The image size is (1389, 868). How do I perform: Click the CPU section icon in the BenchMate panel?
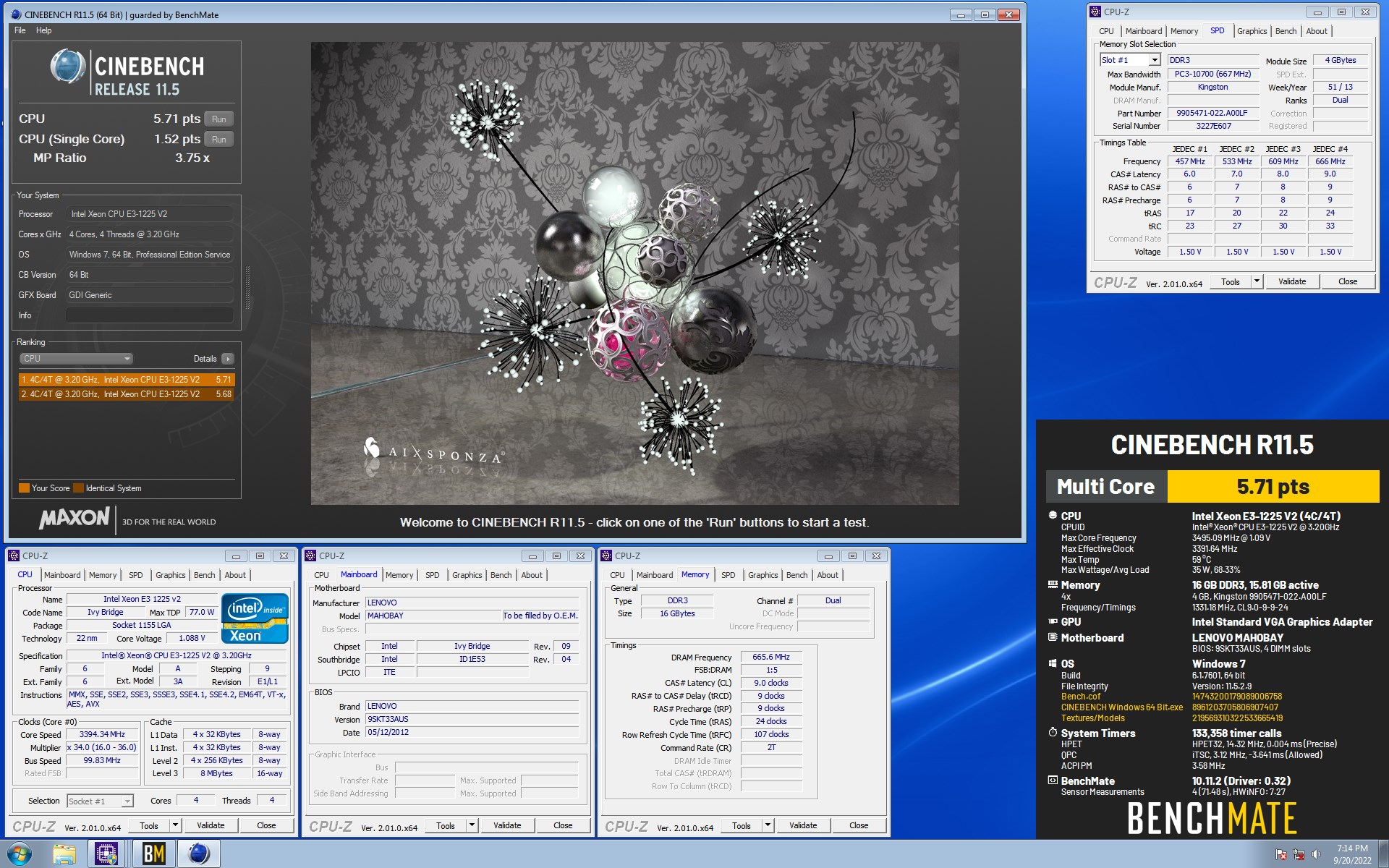click(x=1053, y=516)
